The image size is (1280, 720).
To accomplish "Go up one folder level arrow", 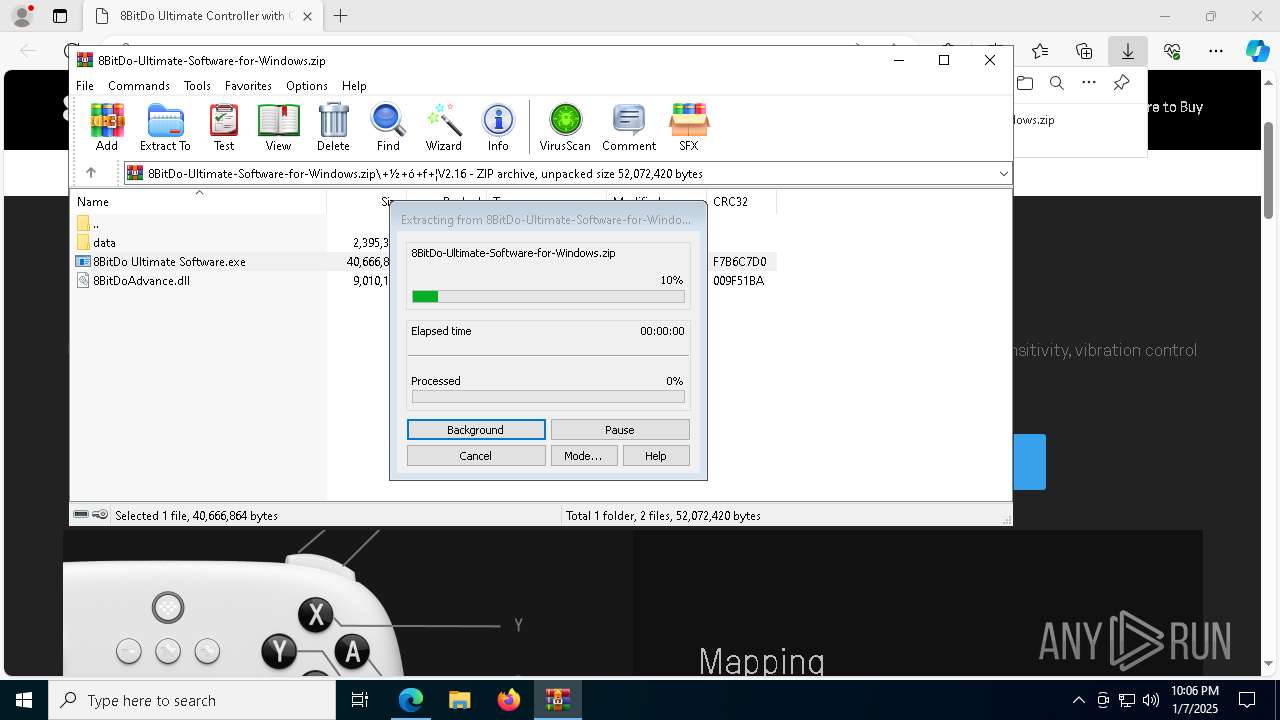I will [x=90, y=173].
